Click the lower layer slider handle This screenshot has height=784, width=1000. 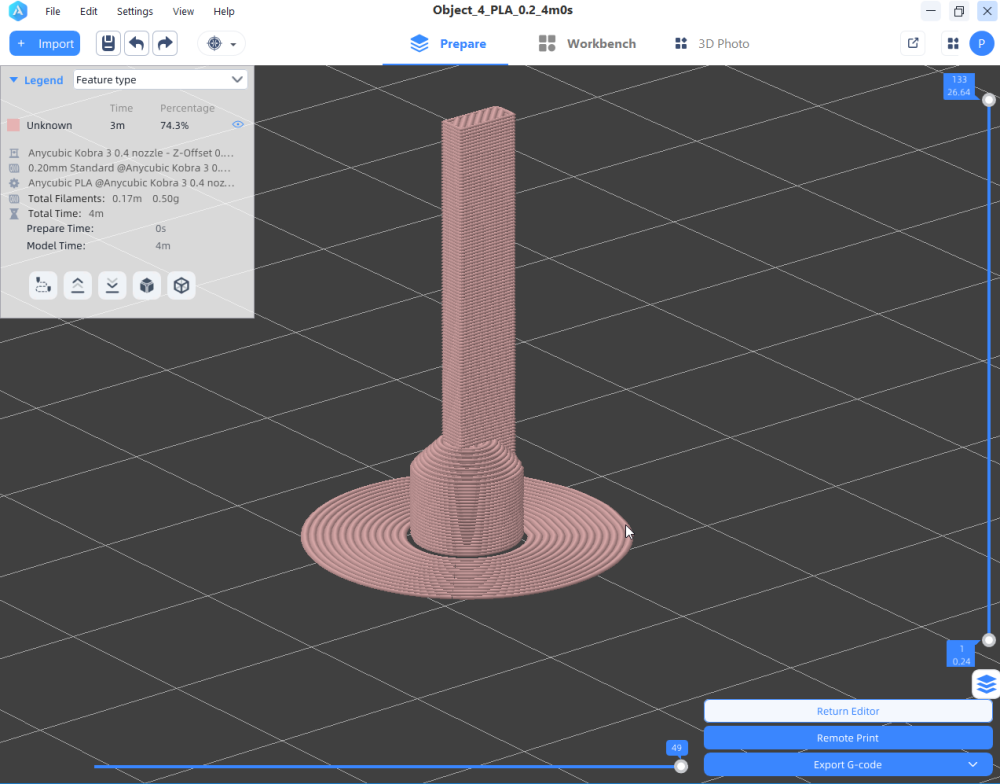989,640
